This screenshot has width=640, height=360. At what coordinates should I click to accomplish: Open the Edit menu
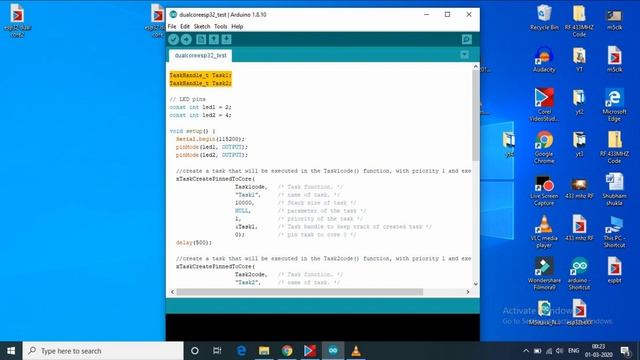185,27
